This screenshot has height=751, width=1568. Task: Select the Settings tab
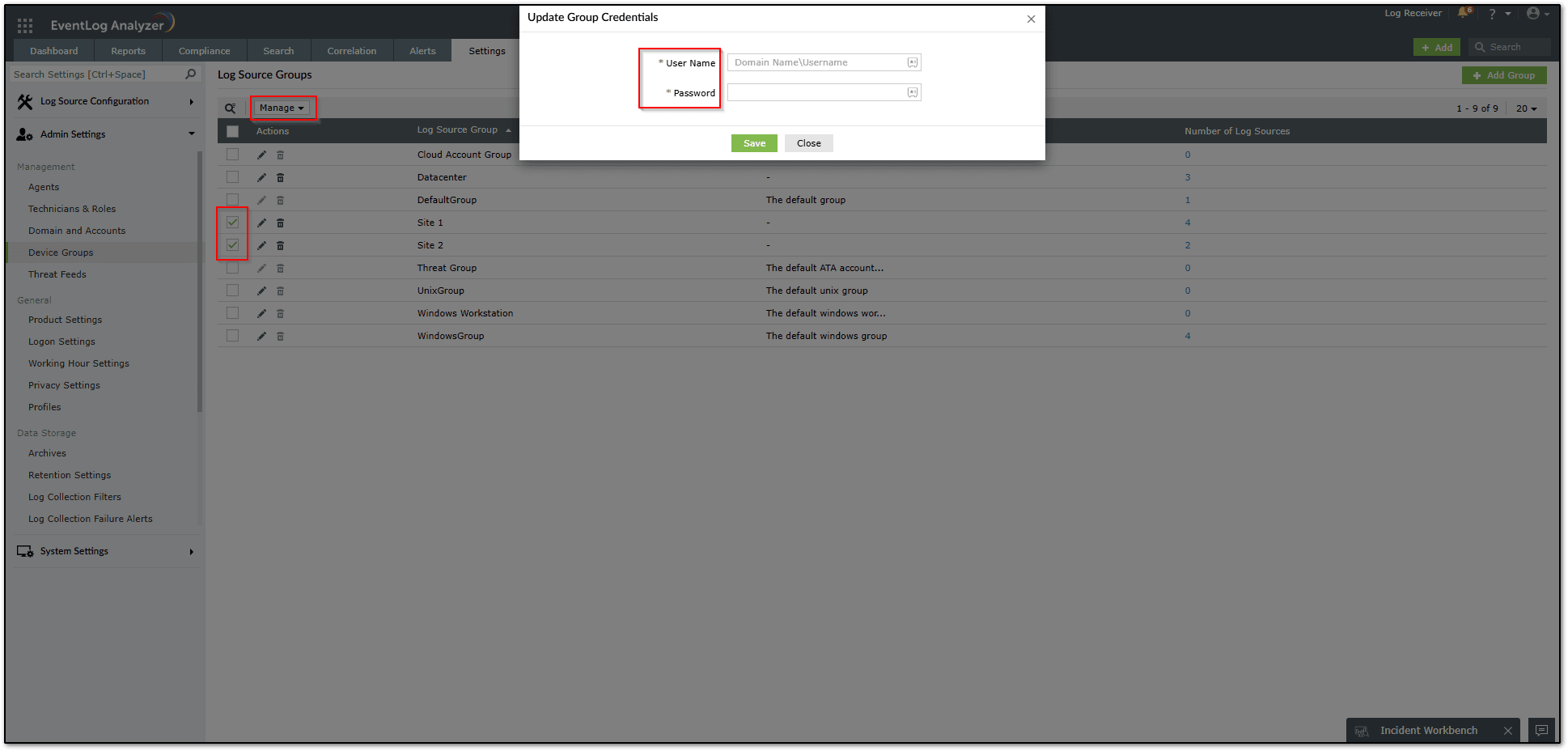pos(487,51)
